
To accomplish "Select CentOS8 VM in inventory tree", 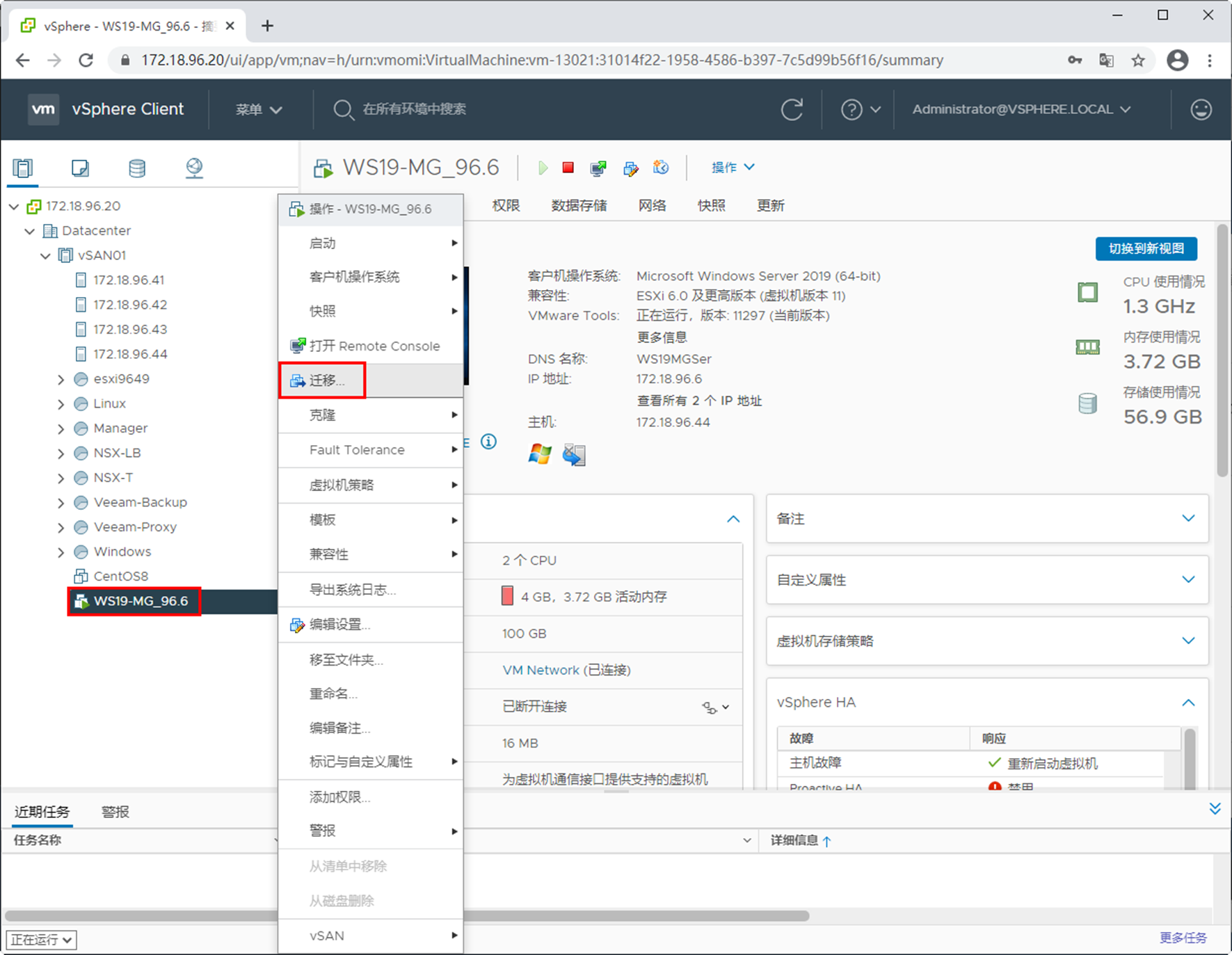I will point(120,577).
